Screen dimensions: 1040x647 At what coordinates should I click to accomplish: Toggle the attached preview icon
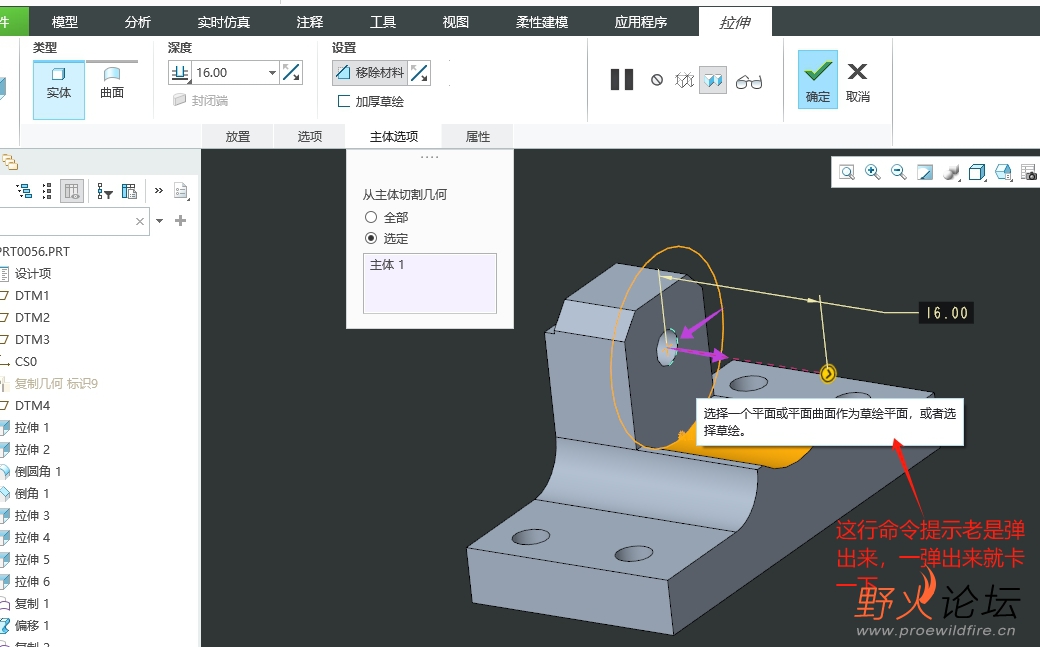(x=713, y=80)
